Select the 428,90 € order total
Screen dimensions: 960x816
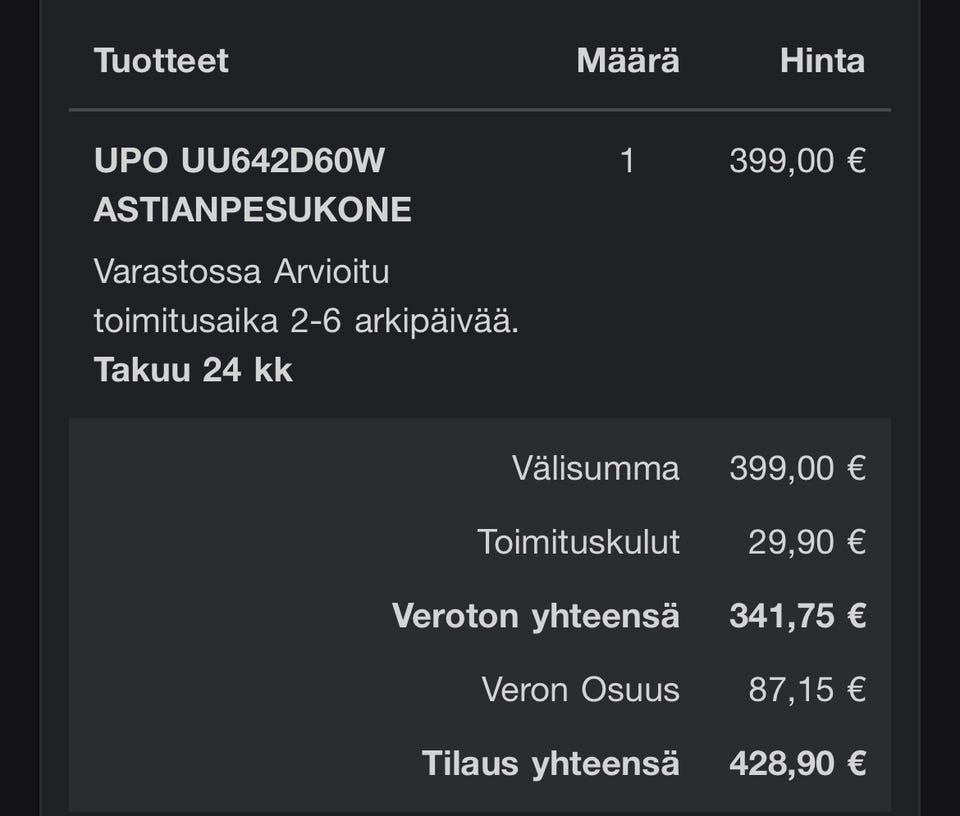(x=797, y=764)
